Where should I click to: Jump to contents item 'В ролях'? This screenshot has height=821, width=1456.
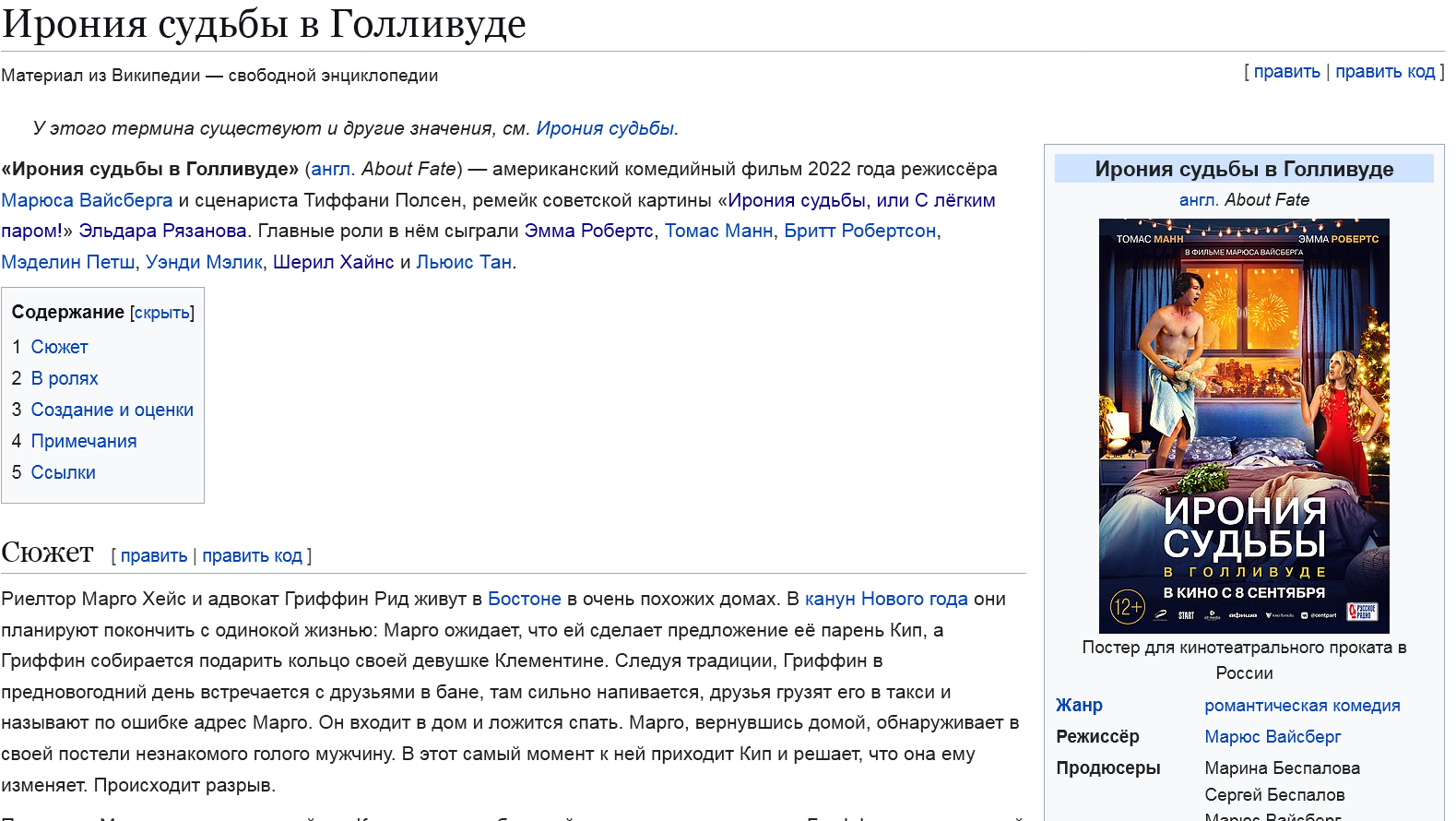pyautogui.click(x=65, y=378)
